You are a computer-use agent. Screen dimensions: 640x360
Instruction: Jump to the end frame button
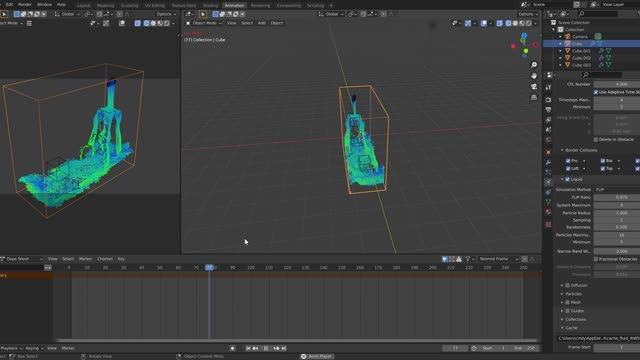284,348
